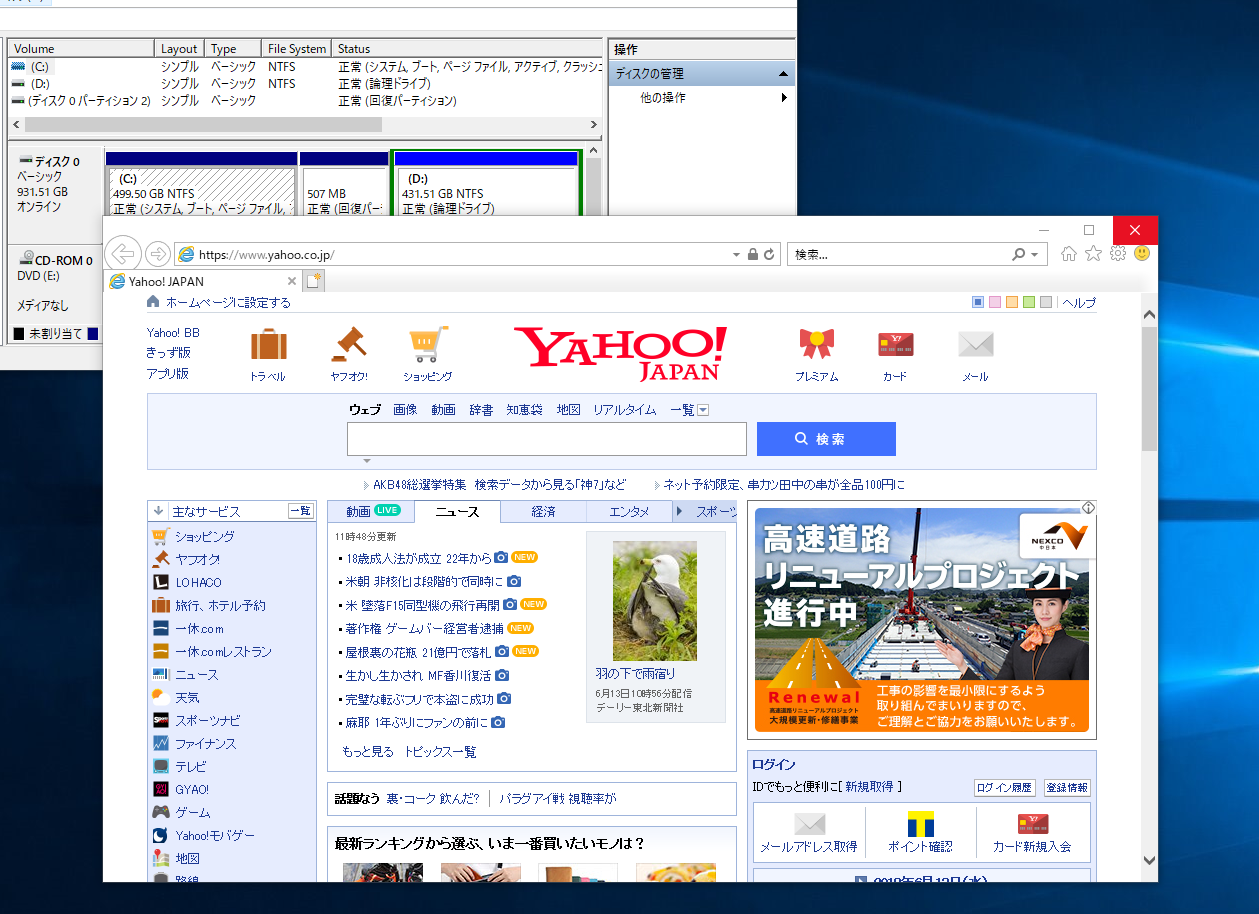1259x914 pixels.
Task: Click the File System column header
Action: 297,48
